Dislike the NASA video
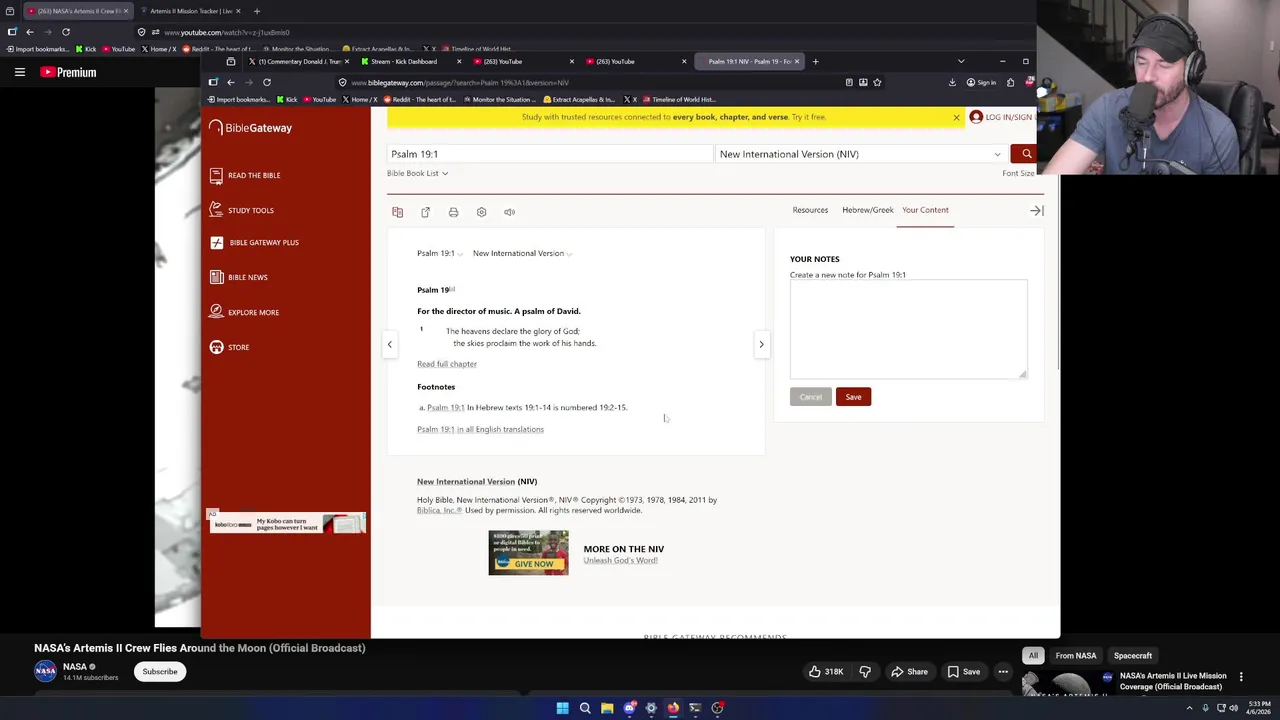1280x720 pixels. click(865, 671)
